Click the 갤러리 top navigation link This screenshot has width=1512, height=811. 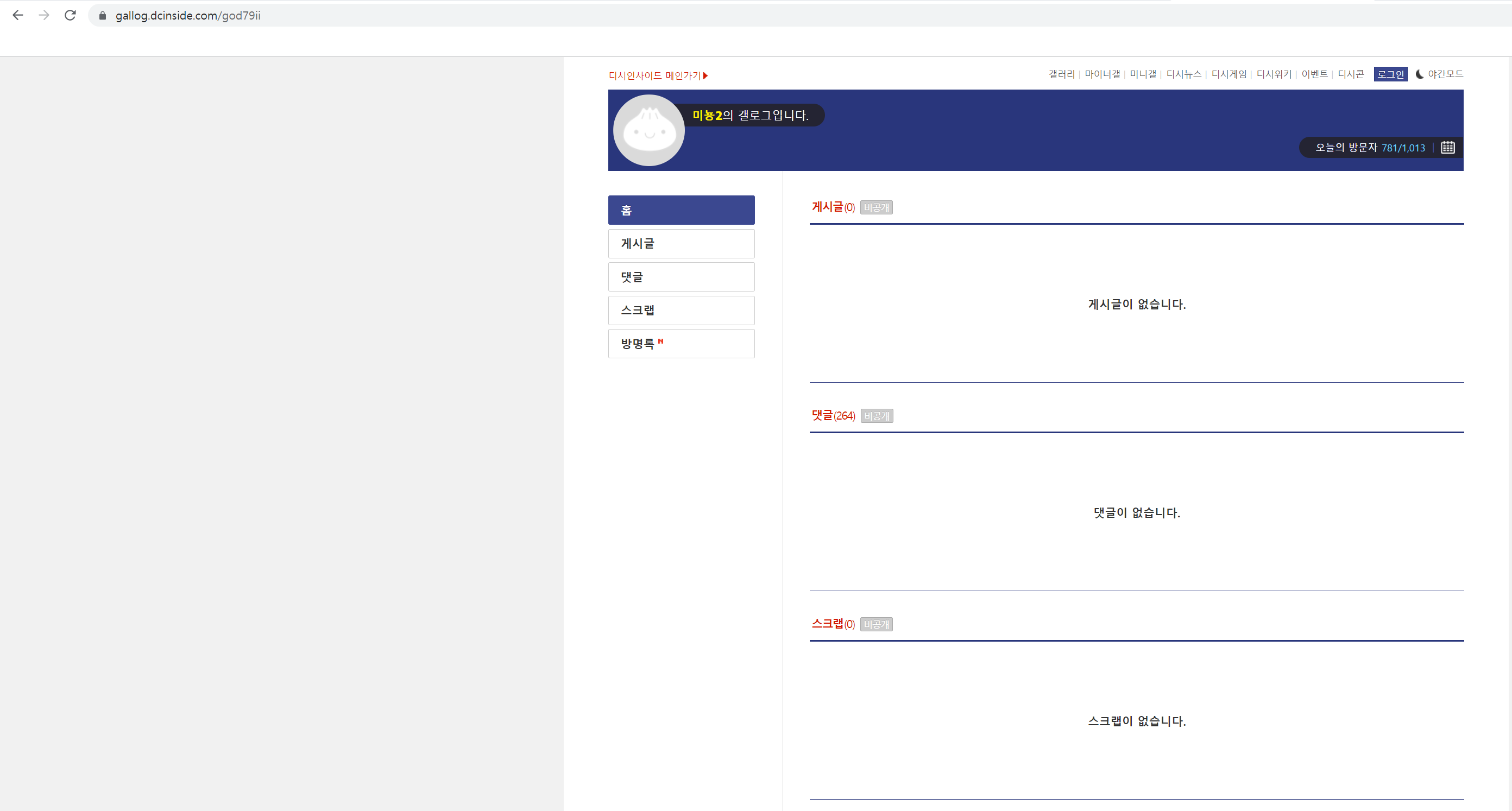pyautogui.click(x=1061, y=74)
